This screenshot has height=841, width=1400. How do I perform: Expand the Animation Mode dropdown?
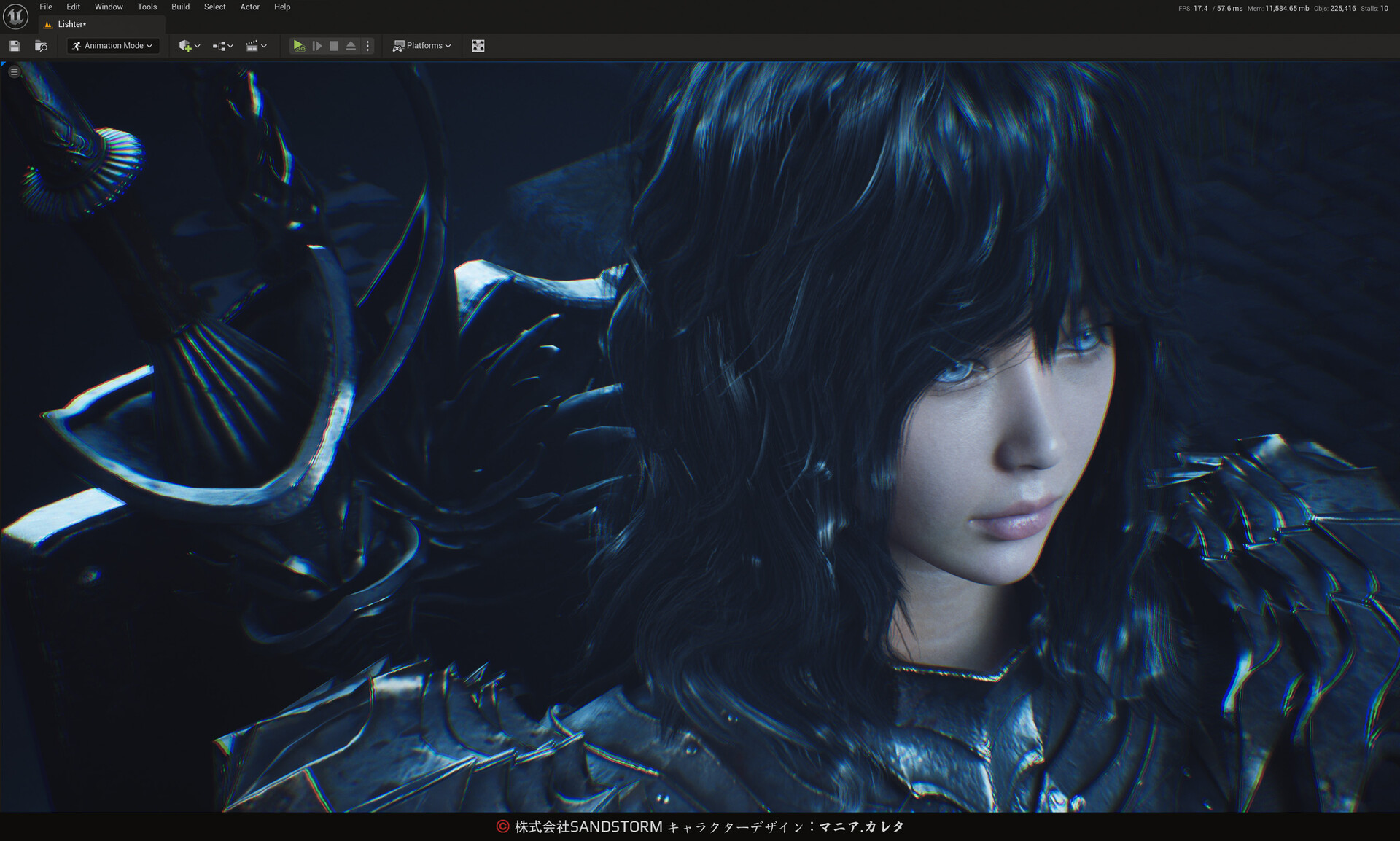click(114, 46)
